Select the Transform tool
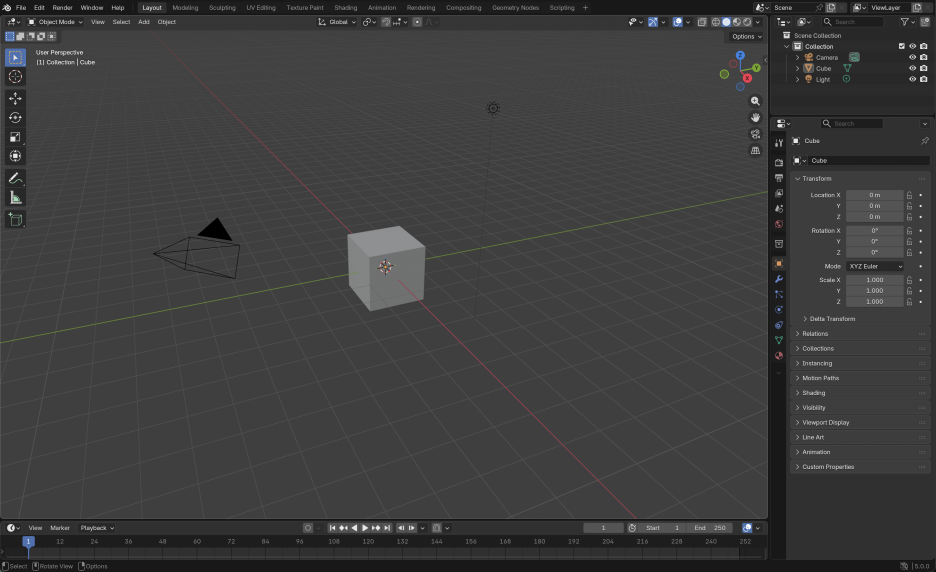Image resolution: width=936 pixels, height=572 pixels. point(16,156)
